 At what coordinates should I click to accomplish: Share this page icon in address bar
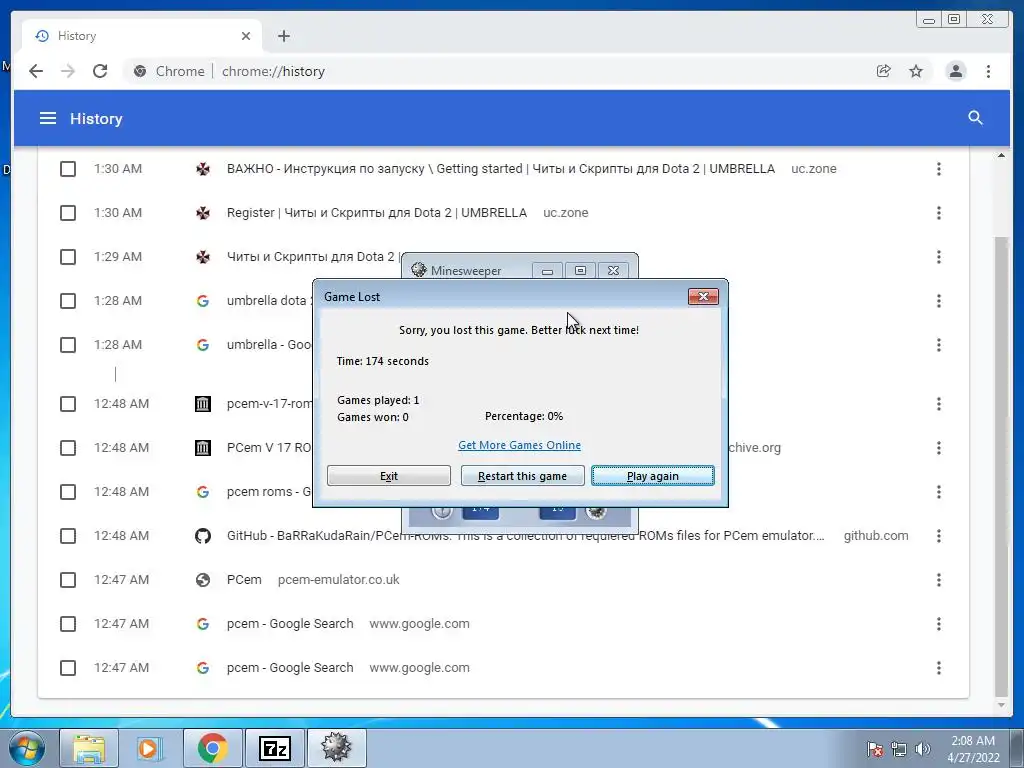pos(883,71)
